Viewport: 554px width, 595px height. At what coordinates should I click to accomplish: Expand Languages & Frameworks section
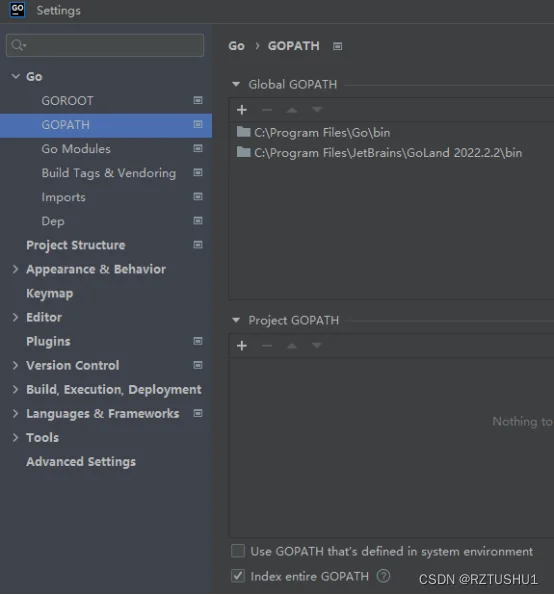[x=16, y=414]
